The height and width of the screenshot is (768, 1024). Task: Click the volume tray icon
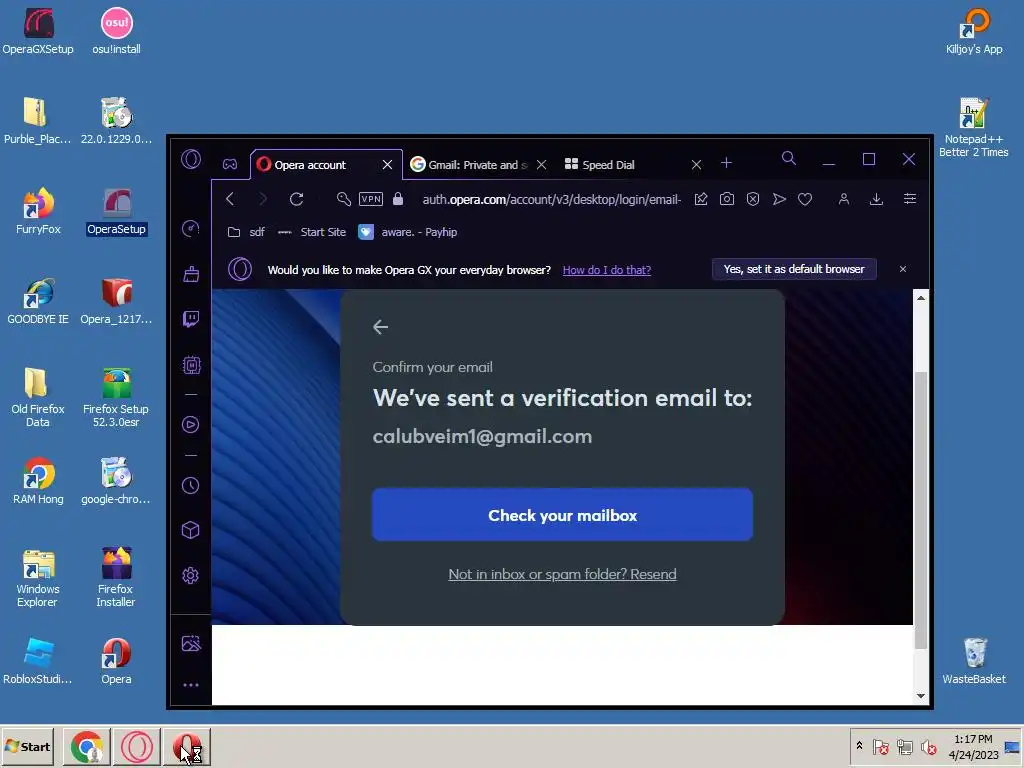[928, 747]
